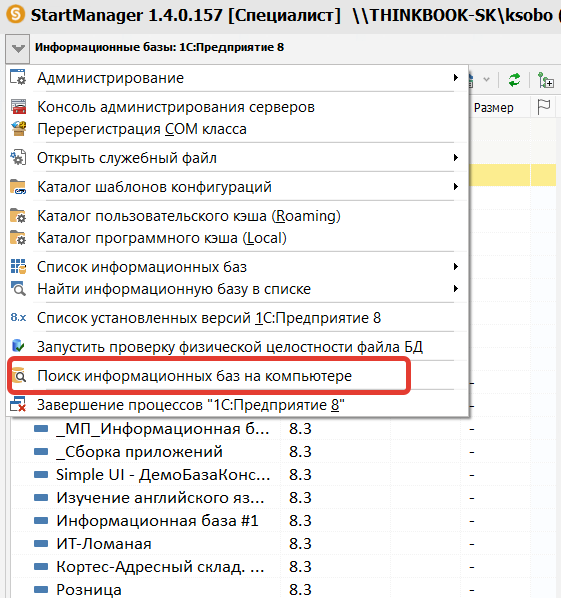
Task: Select Запустить проверку физической целостности файла БД
Action: [x=236, y=347]
